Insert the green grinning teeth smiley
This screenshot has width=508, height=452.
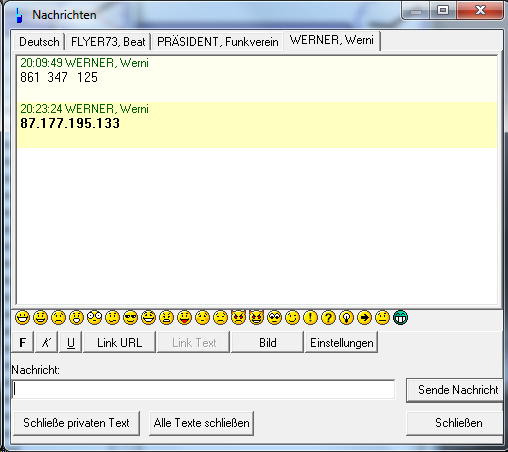400,318
